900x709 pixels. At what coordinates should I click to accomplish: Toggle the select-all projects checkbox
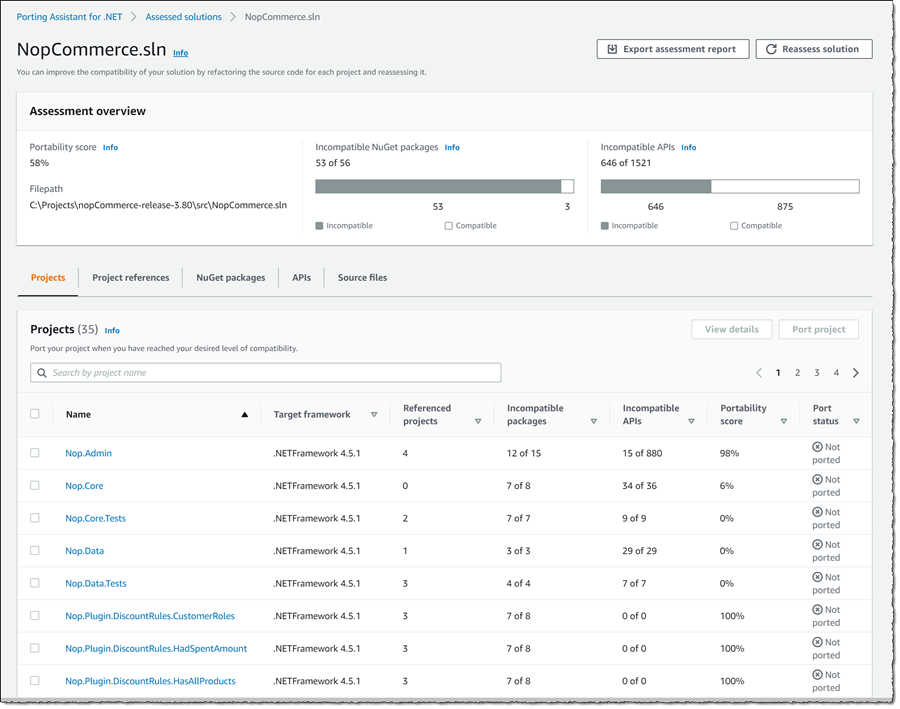coord(35,414)
